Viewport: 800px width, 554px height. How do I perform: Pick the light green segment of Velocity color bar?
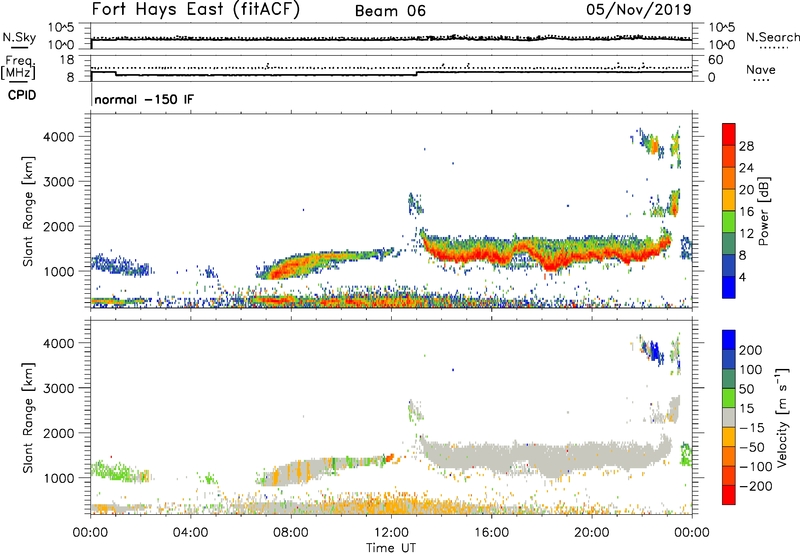(729, 398)
